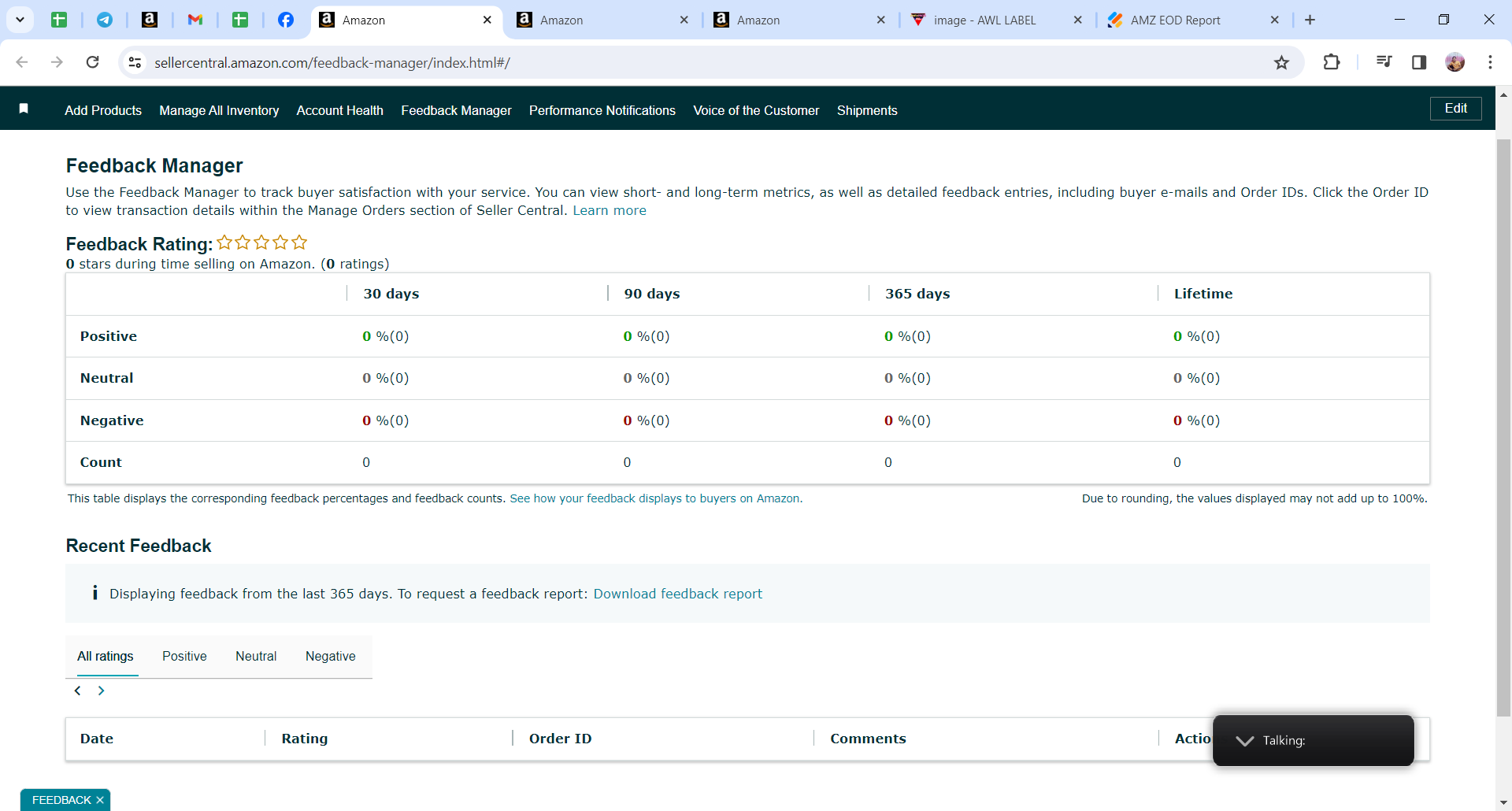Switch to the third Amazon tab
The width and height of the screenshot is (1512, 811).
tap(799, 20)
